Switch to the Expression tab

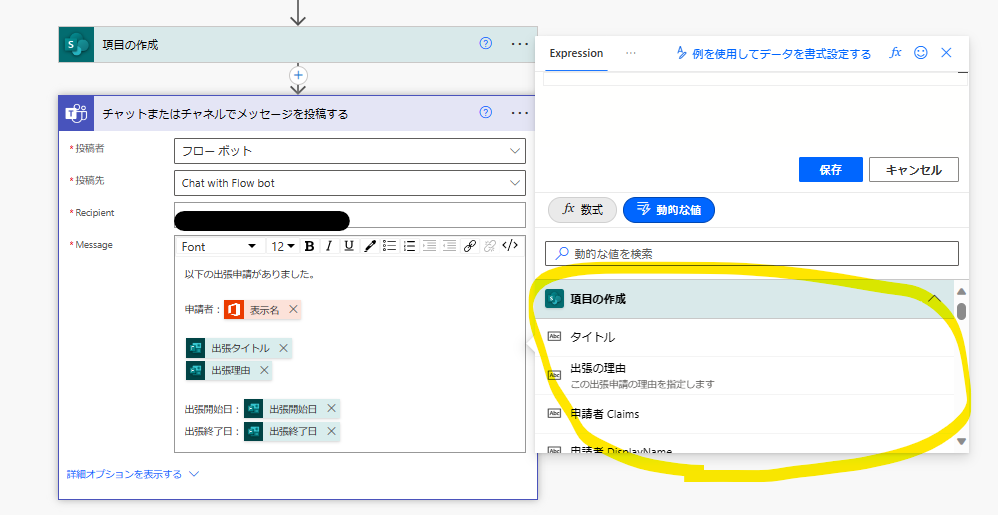click(x=576, y=53)
